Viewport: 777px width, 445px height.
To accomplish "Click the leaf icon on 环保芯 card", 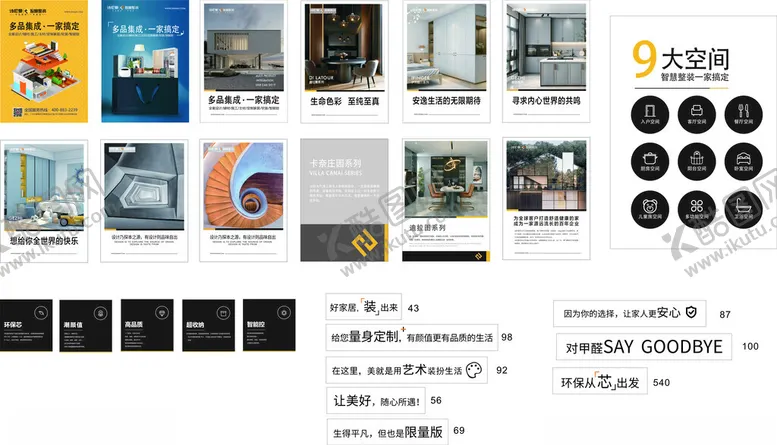I will (41, 313).
